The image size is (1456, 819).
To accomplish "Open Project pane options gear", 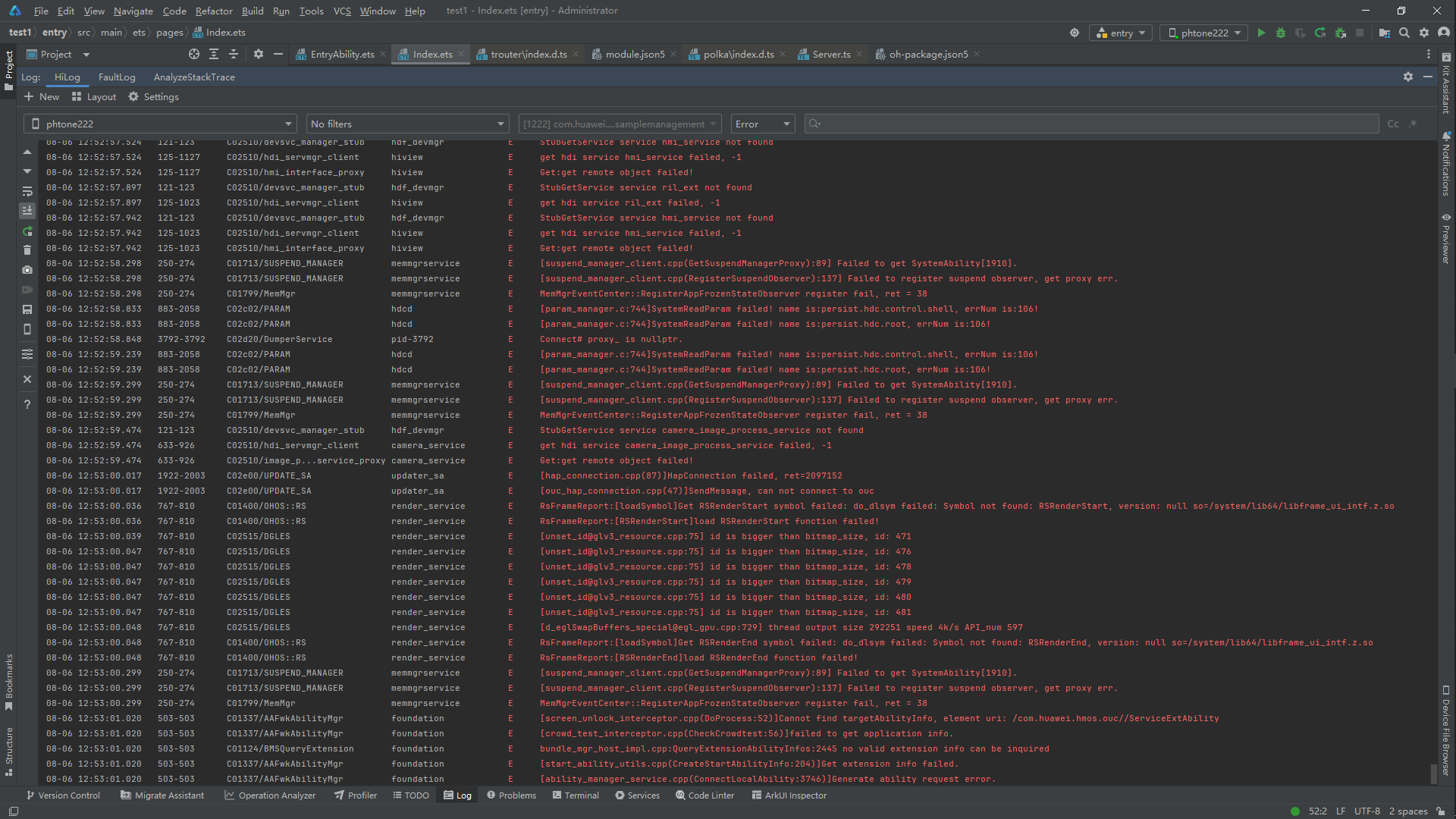I will (x=259, y=54).
